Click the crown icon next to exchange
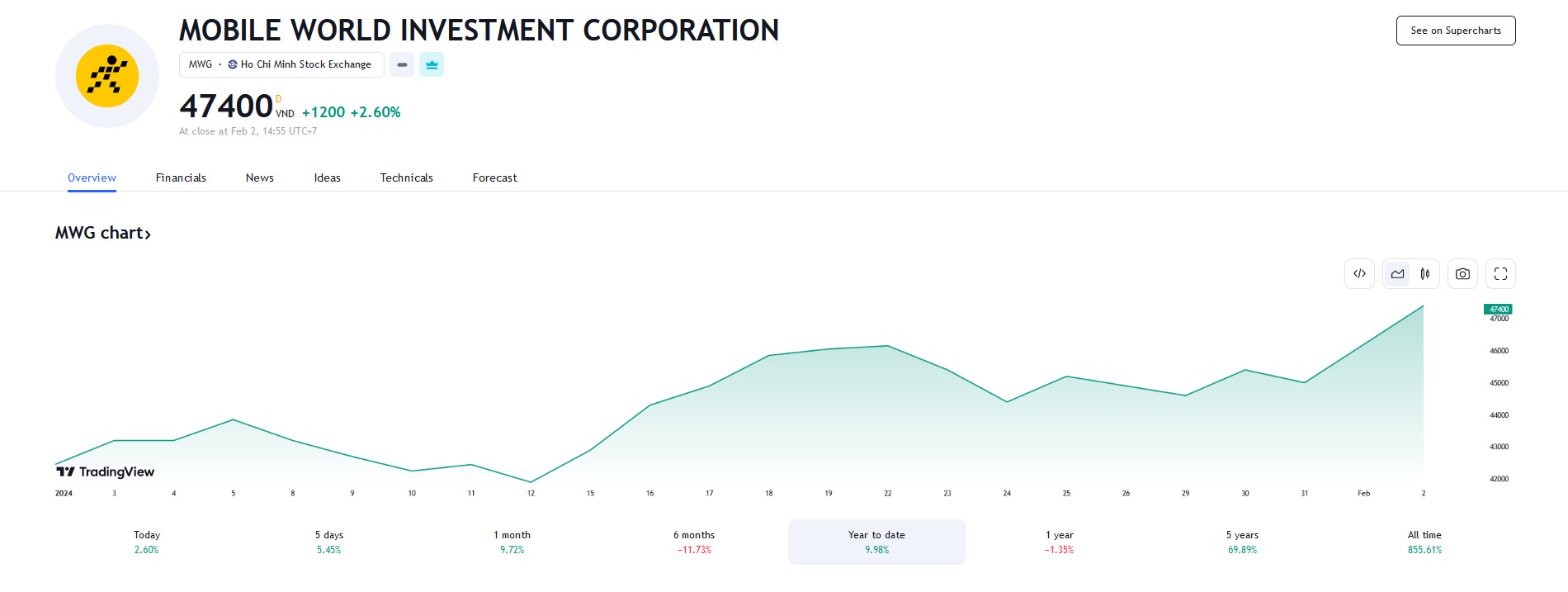The width and height of the screenshot is (1568, 592). coord(432,64)
